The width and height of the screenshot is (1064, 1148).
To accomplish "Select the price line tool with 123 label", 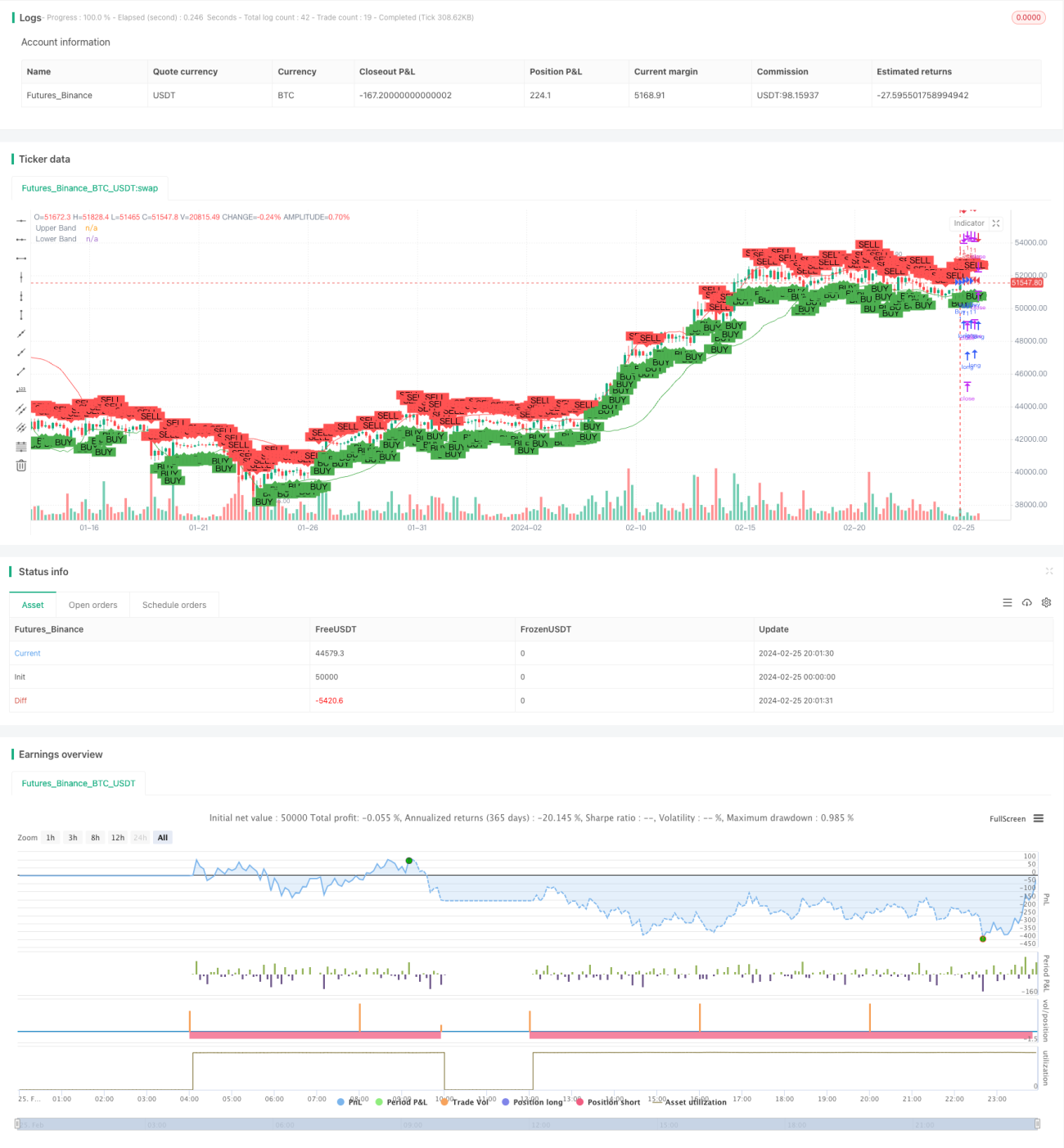I will [x=21, y=389].
